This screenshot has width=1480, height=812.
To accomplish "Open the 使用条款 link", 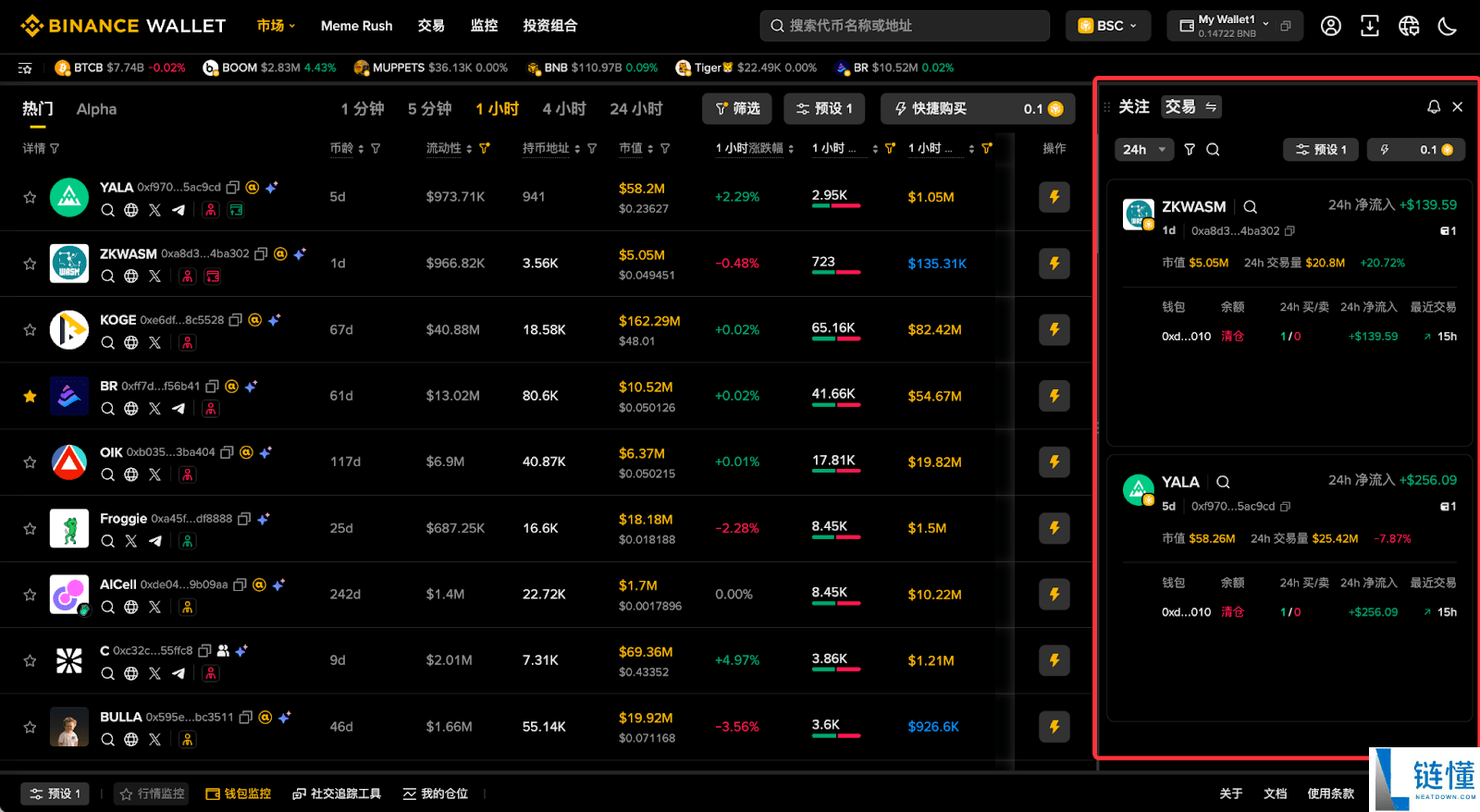I will [1330, 794].
